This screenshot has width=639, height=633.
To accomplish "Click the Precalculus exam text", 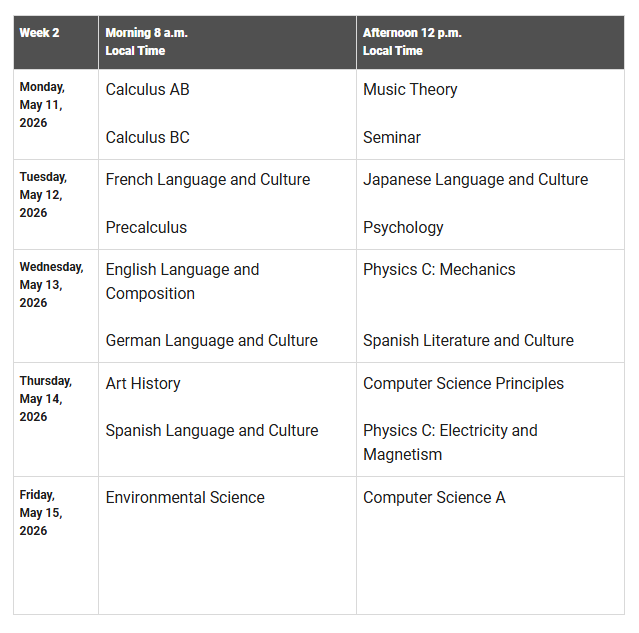I will click(146, 227).
